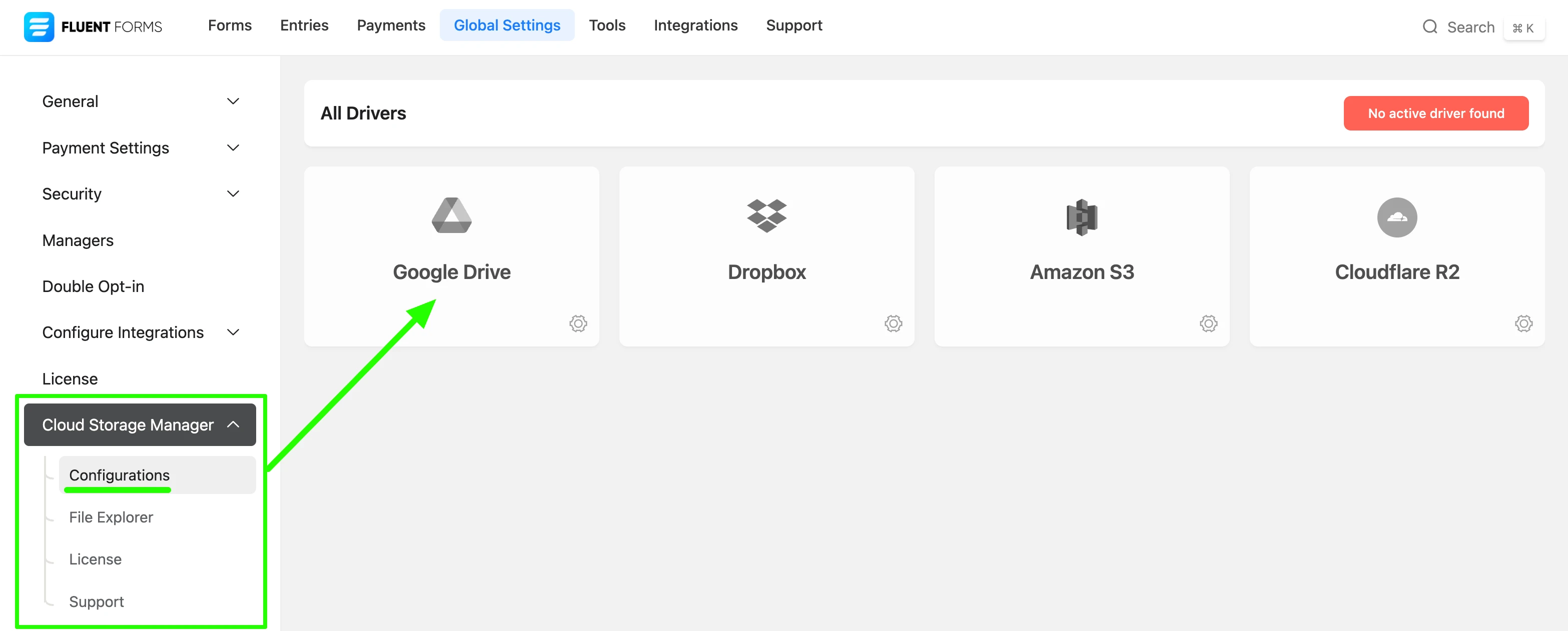Open the File Explorer sidebar item
The width and height of the screenshot is (1568, 631).
pos(111,517)
